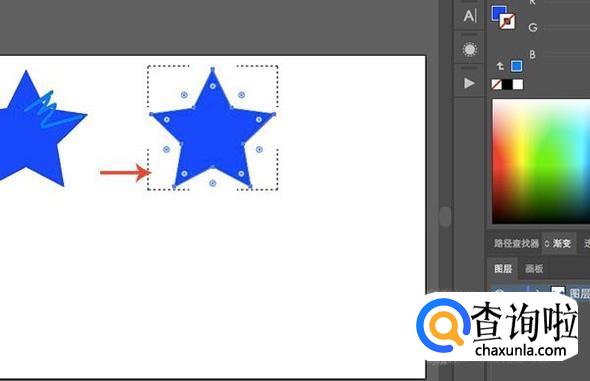Open the Actions panel play icon
This screenshot has height=381, width=590.
[469, 83]
